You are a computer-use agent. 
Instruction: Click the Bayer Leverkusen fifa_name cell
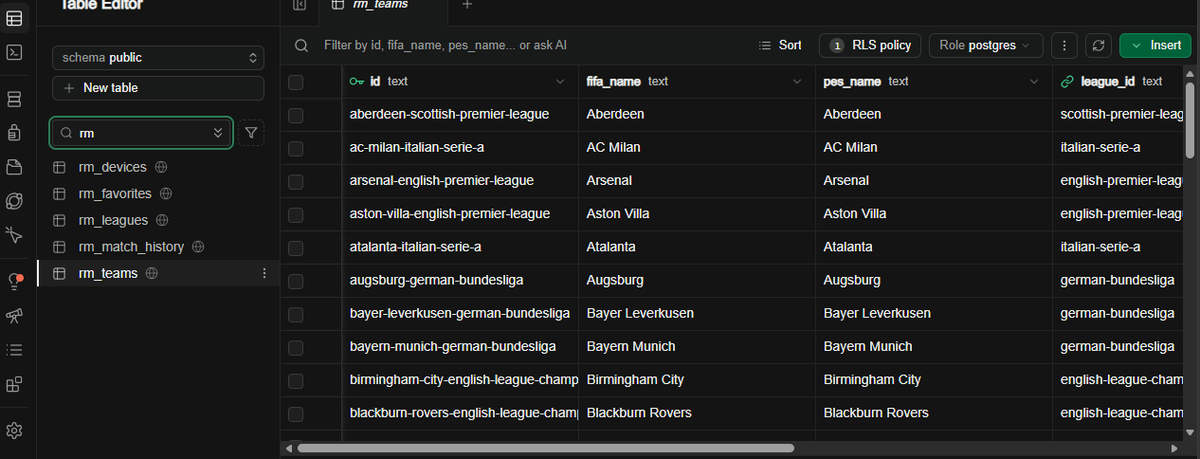(697, 314)
